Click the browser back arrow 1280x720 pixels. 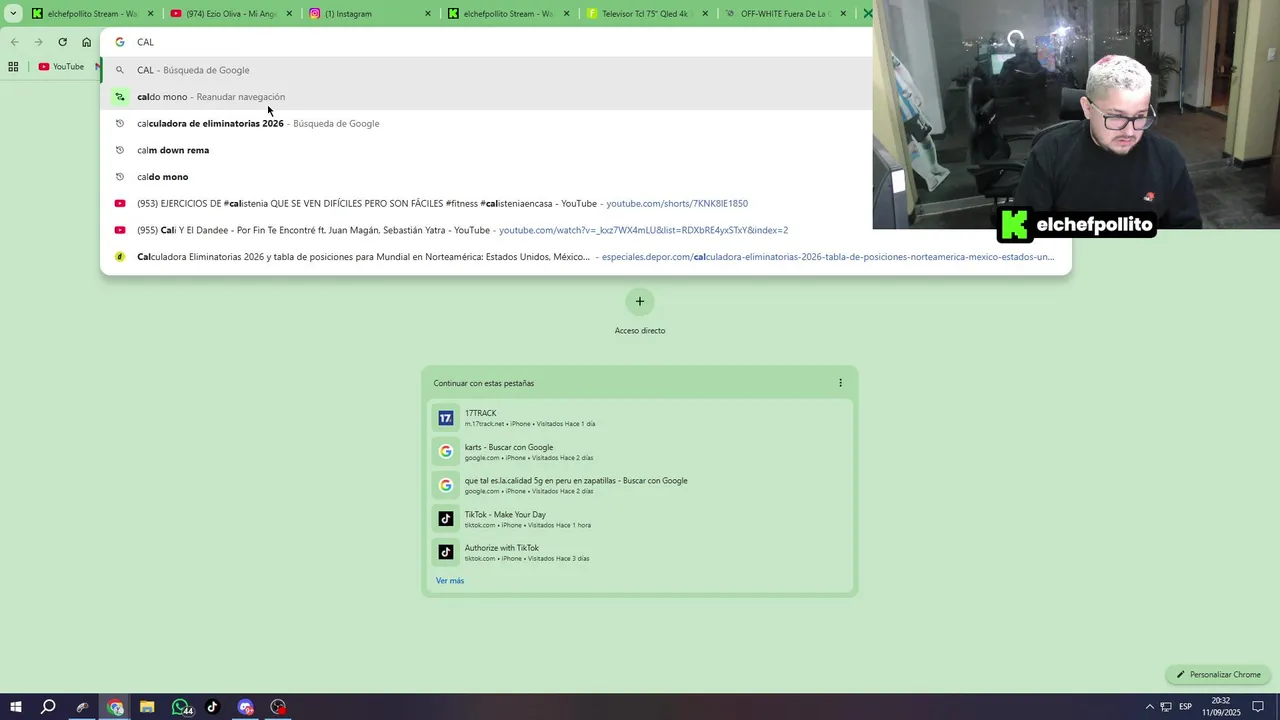point(14,42)
